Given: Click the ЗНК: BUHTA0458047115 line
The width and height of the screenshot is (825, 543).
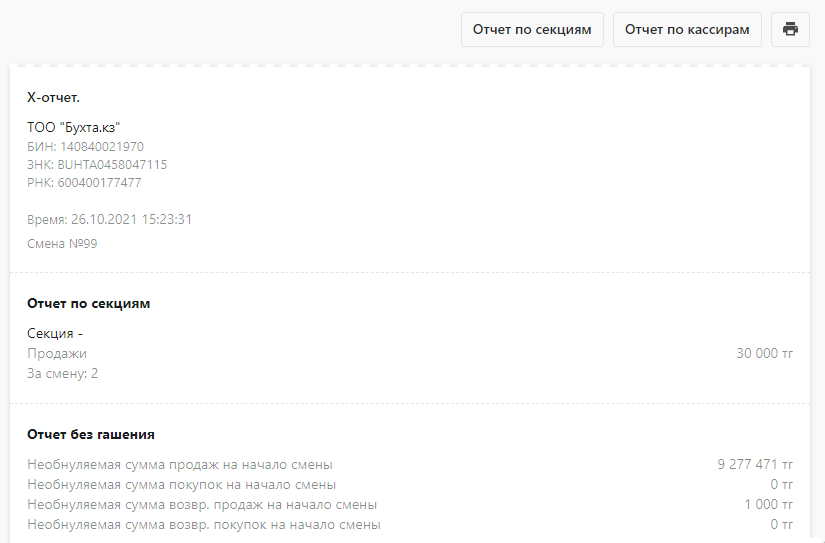Looking at the screenshot, I should click(97, 165).
